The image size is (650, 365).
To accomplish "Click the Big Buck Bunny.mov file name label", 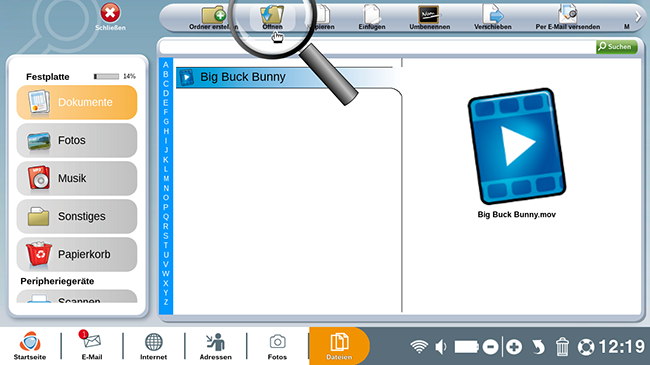I will coord(517,214).
